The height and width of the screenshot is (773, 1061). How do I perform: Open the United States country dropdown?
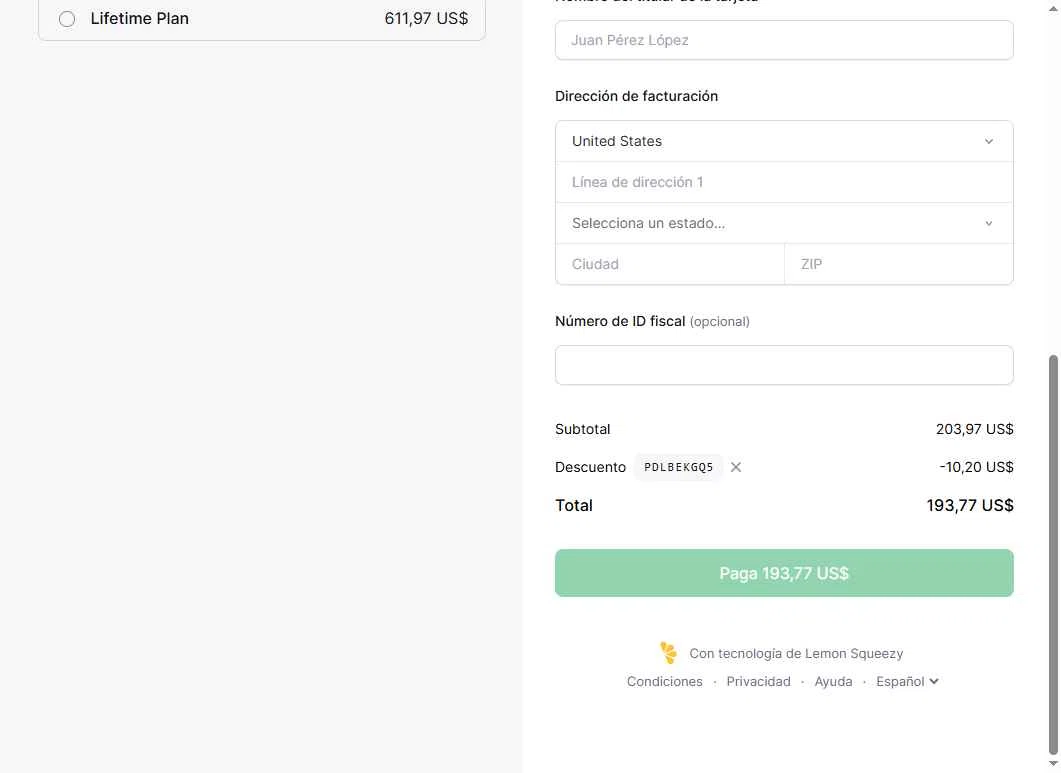(784, 141)
